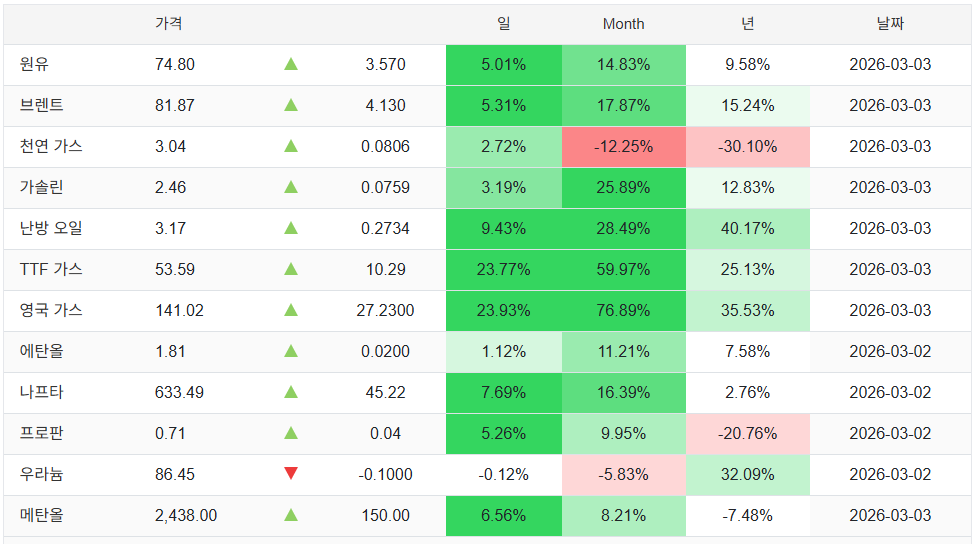Click the 2,438.00 price for 메탄올

pos(186,515)
